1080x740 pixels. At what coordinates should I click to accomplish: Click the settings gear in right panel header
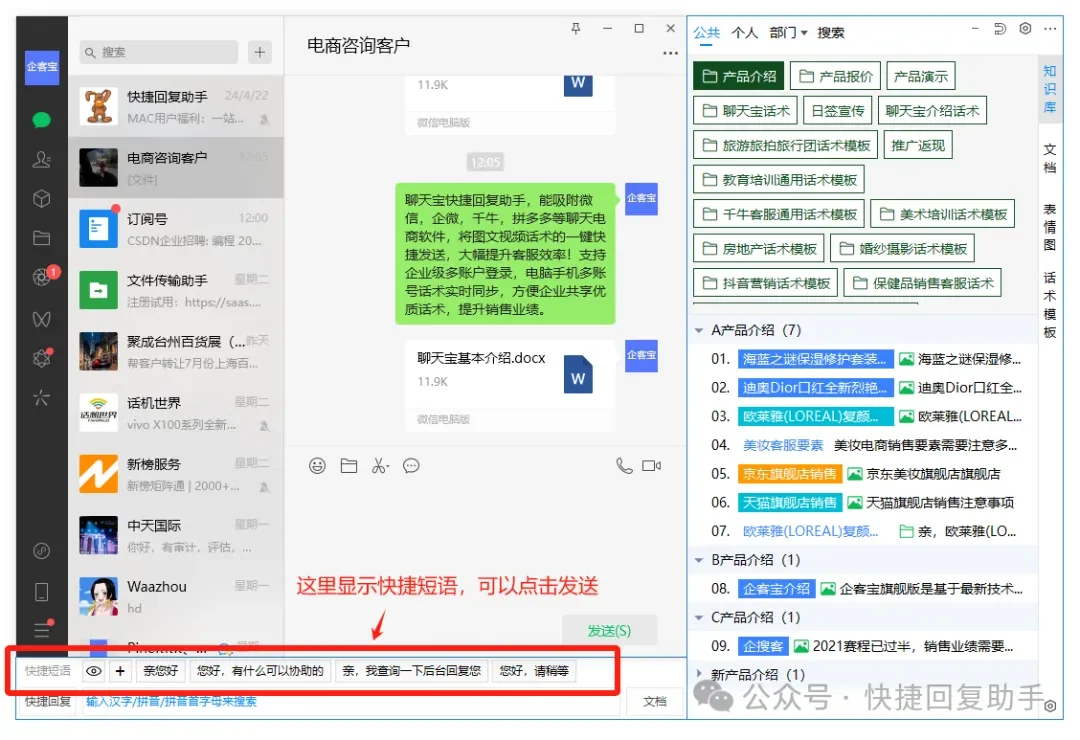click(x=1025, y=29)
